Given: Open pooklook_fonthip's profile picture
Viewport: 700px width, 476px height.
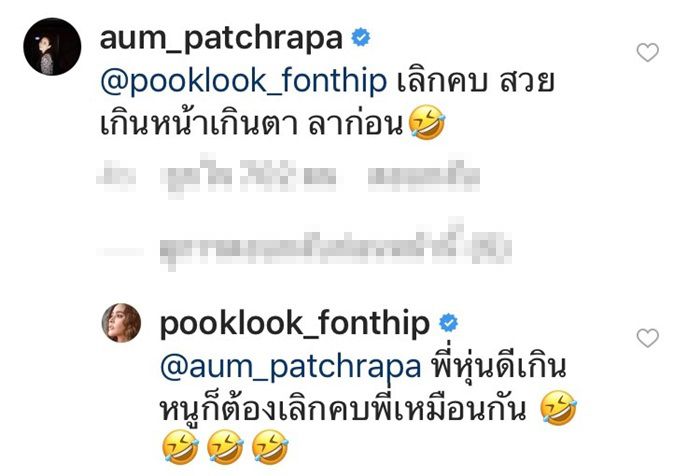Looking at the screenshot, I should [x=121, y=322].
